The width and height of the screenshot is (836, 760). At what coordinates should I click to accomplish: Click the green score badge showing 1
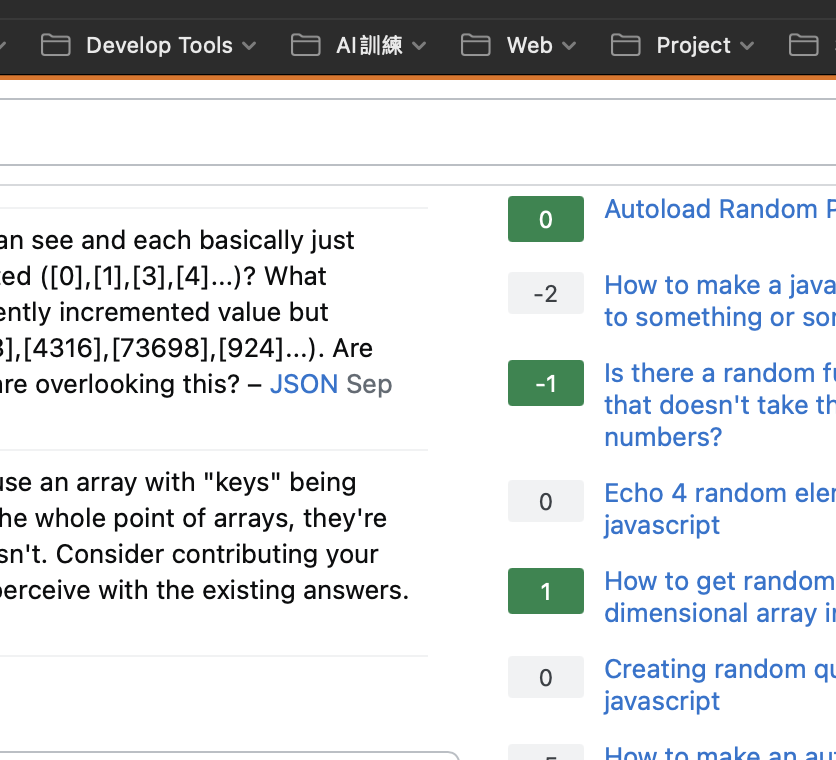[x=545, y=591]
